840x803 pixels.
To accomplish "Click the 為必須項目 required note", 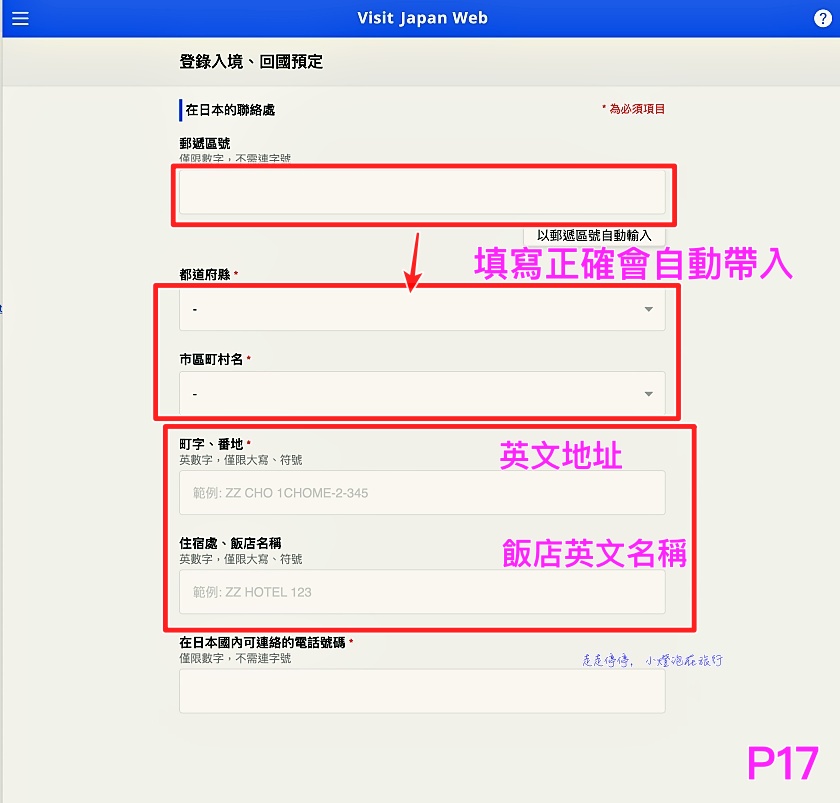I will click(x=633, y=109).
